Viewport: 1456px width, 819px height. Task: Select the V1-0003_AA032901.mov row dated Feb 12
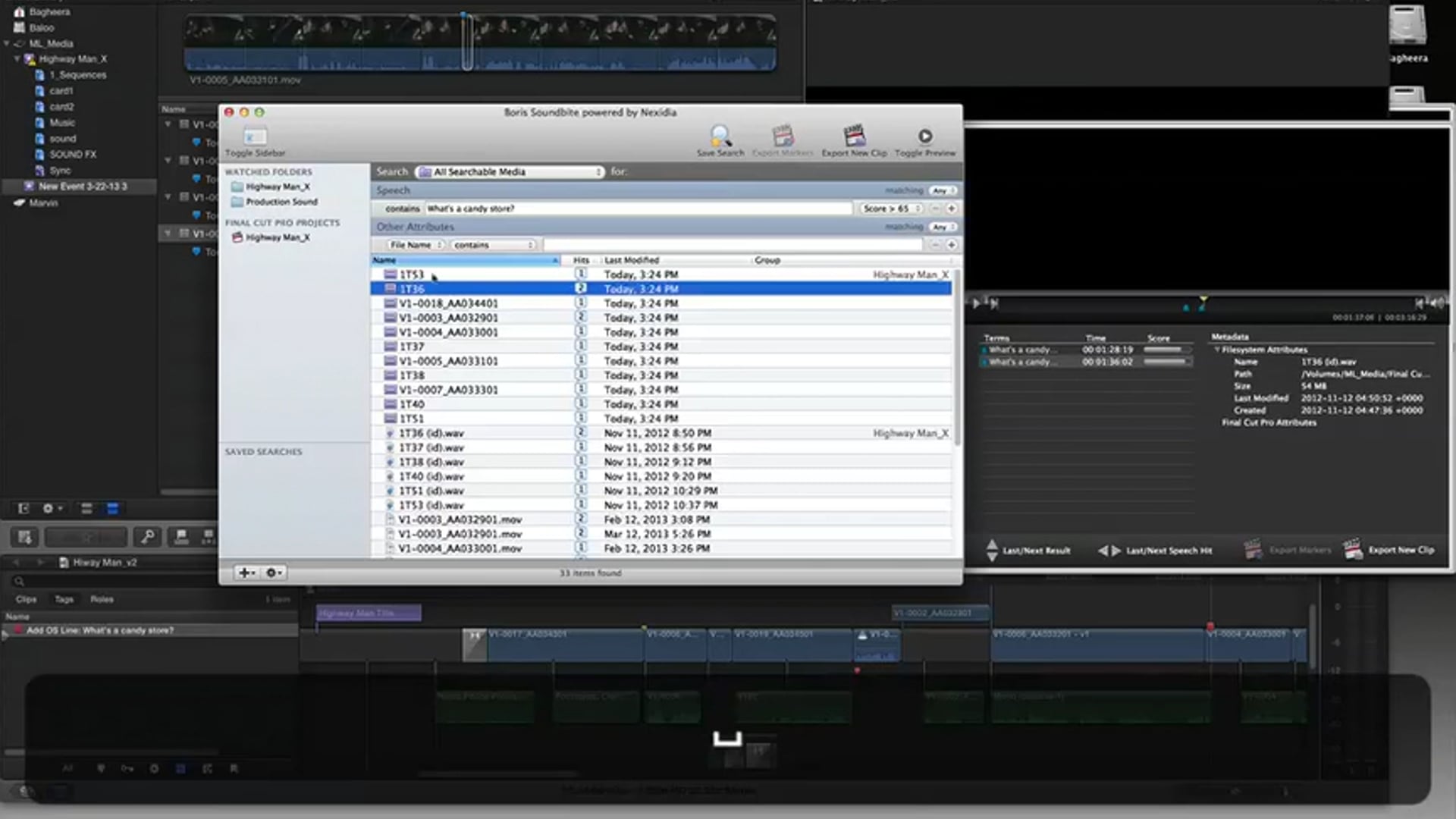tap(661, 519)
